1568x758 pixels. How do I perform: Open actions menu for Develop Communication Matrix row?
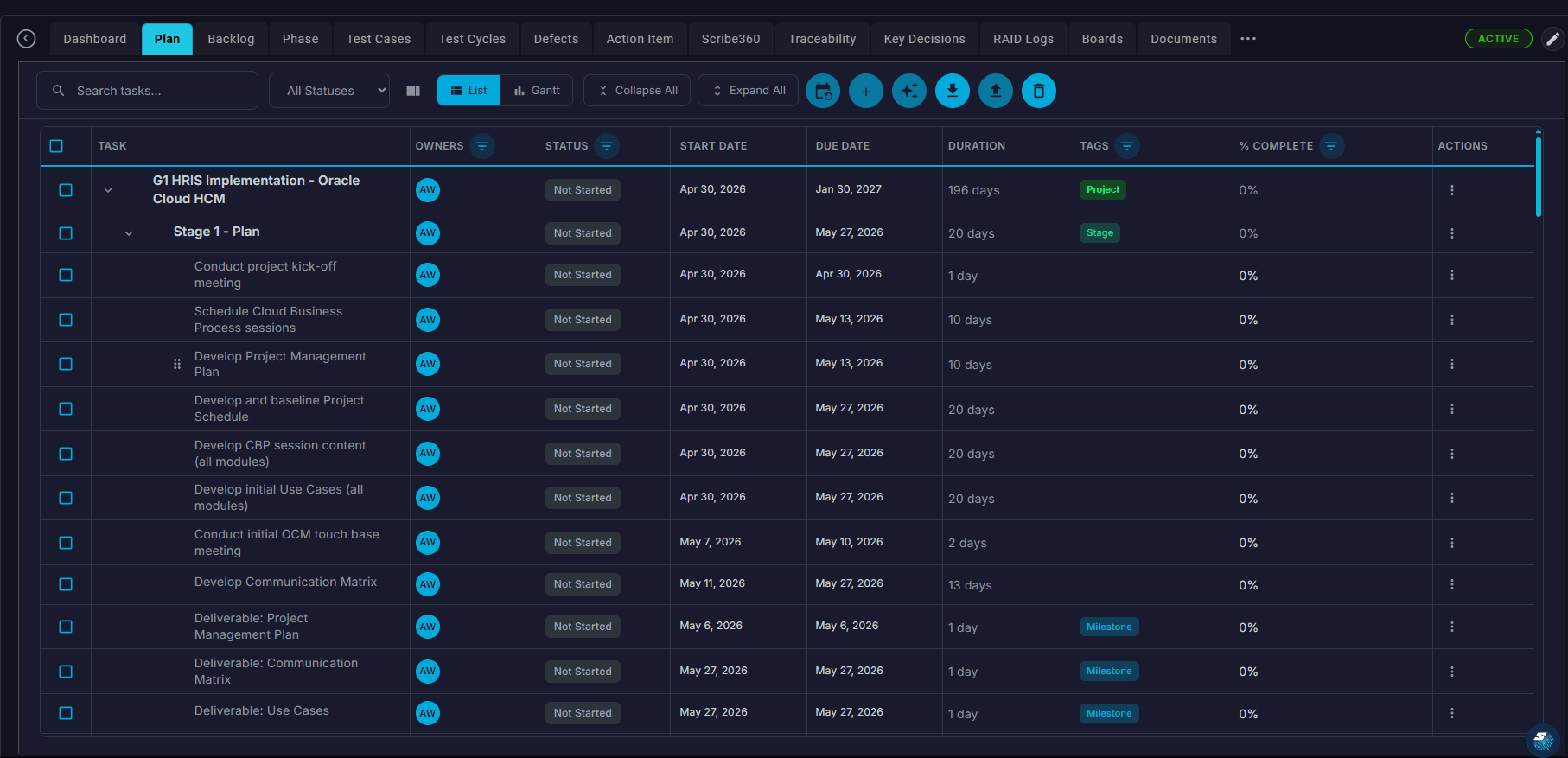click(x=1452, y=584)
